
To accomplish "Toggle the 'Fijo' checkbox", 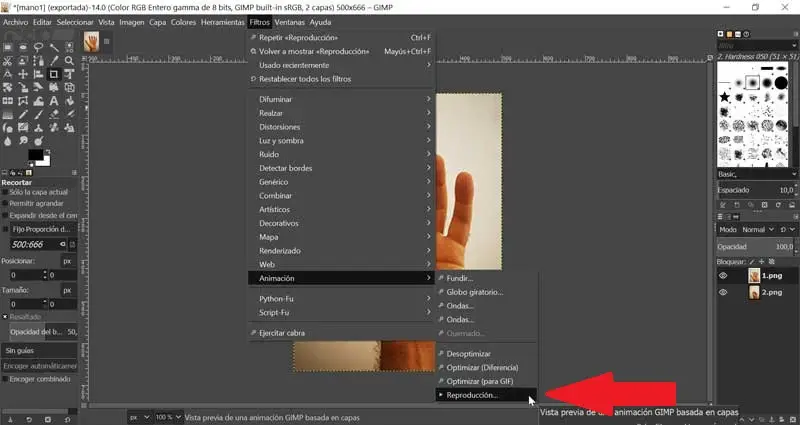I will (6, 229).
